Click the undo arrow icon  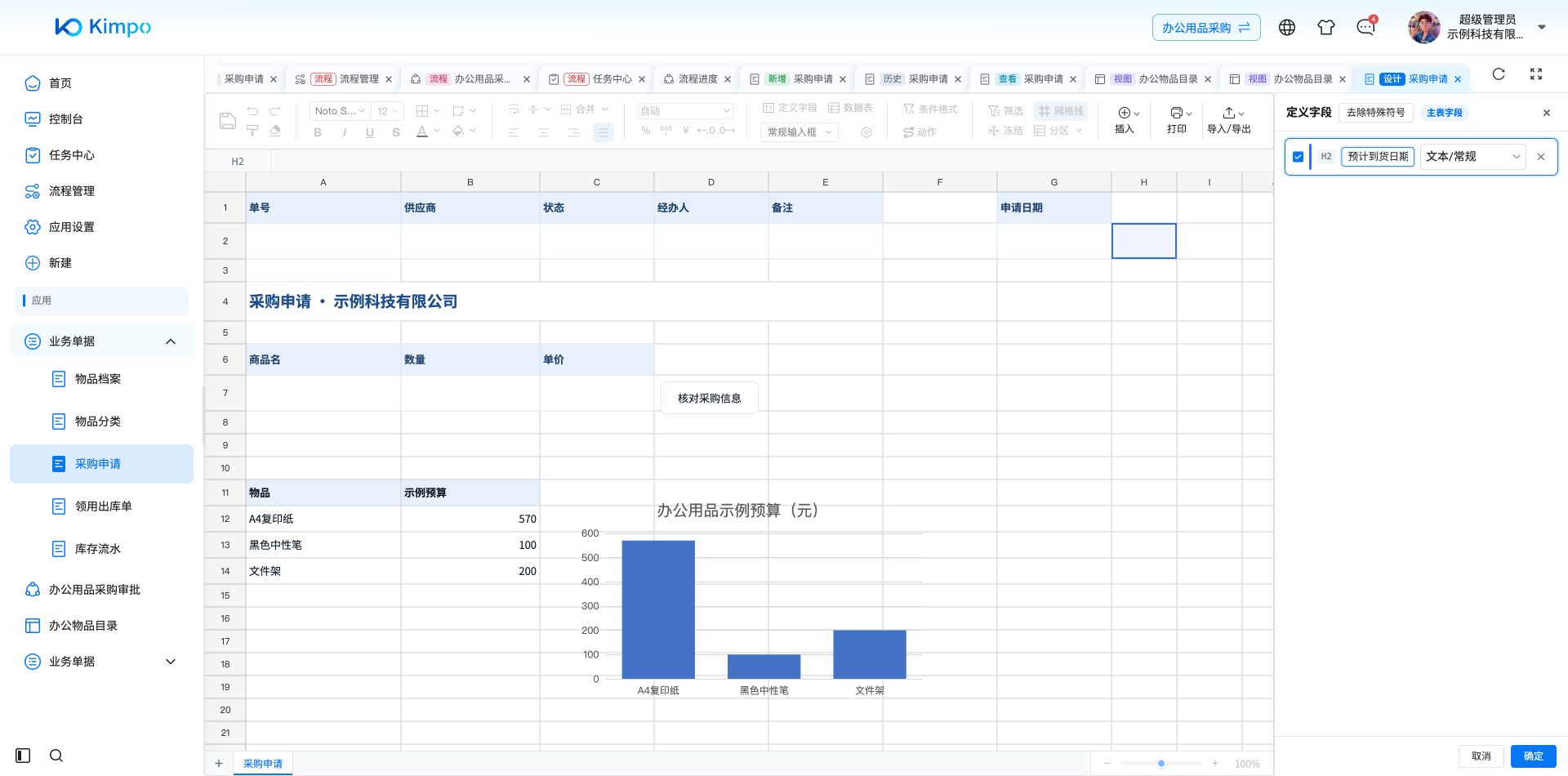pos(252,111)
